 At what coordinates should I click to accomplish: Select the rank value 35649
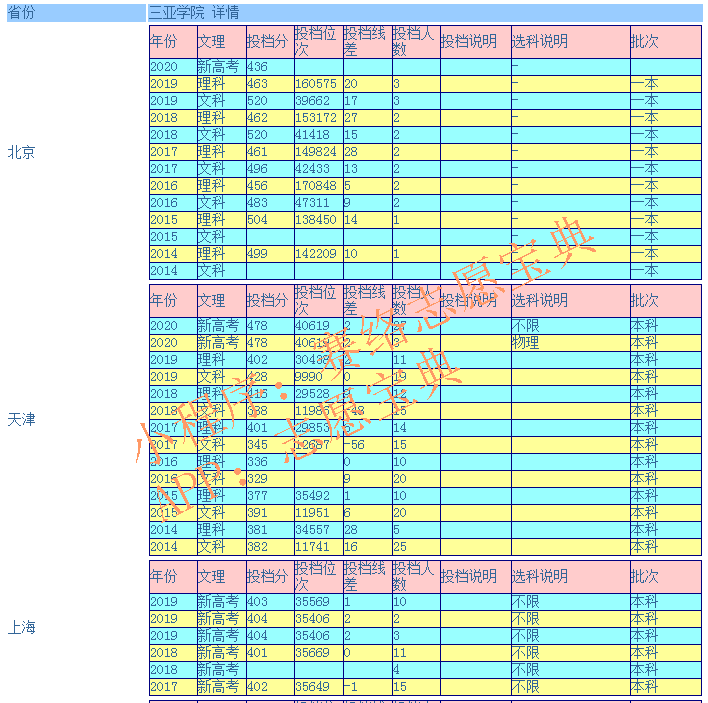312,687
